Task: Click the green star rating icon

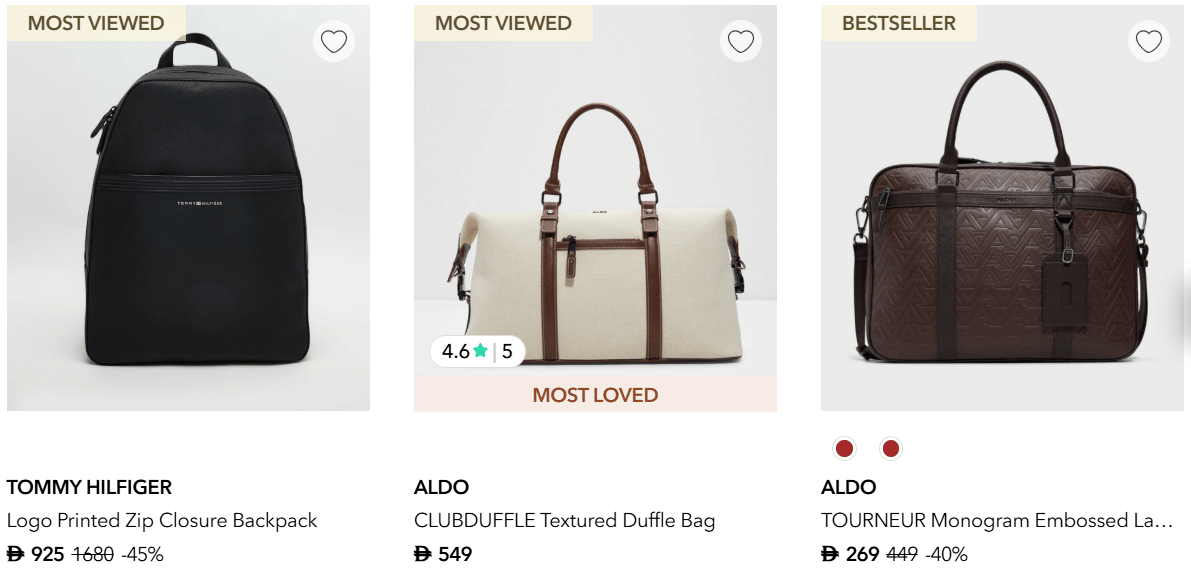Action: 481,351
